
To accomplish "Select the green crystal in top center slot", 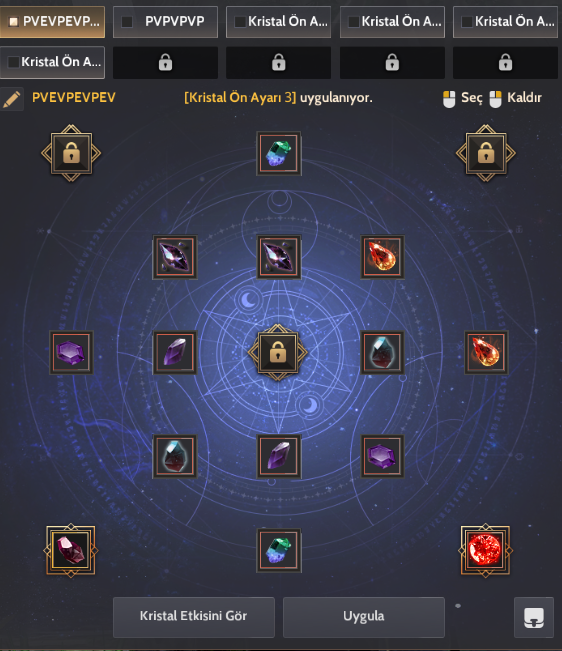I will 279,154.
